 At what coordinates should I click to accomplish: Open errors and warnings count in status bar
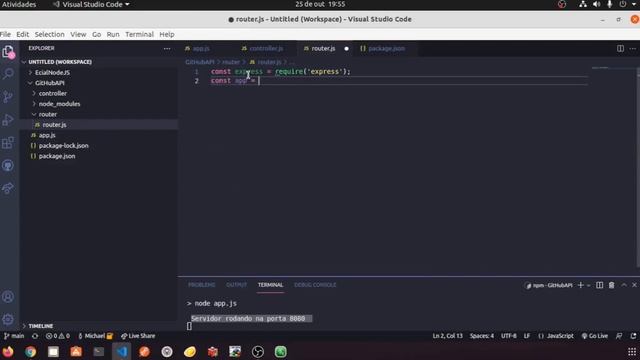pyautogui.click(x=58, y=336)
